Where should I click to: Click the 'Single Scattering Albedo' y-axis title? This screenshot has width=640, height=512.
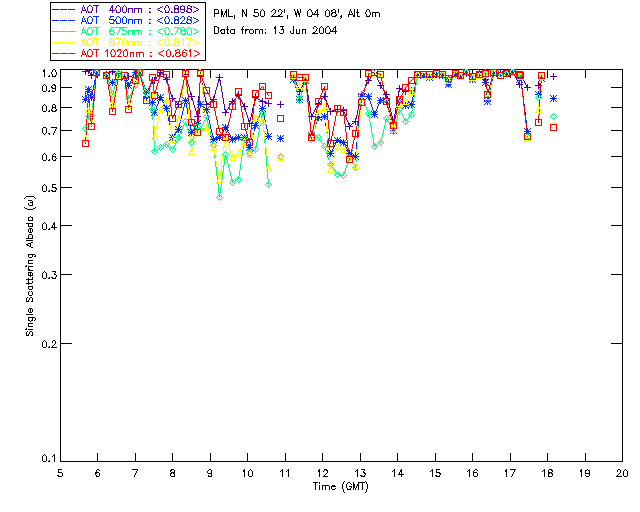(30, 266)
